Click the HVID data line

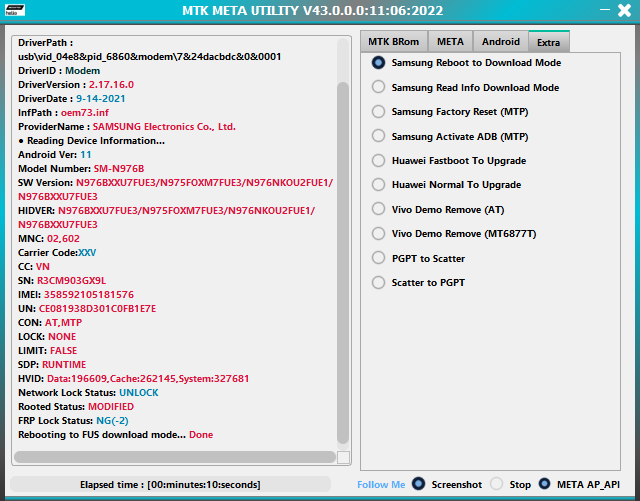pyautogui.click(x=133, y=379)
